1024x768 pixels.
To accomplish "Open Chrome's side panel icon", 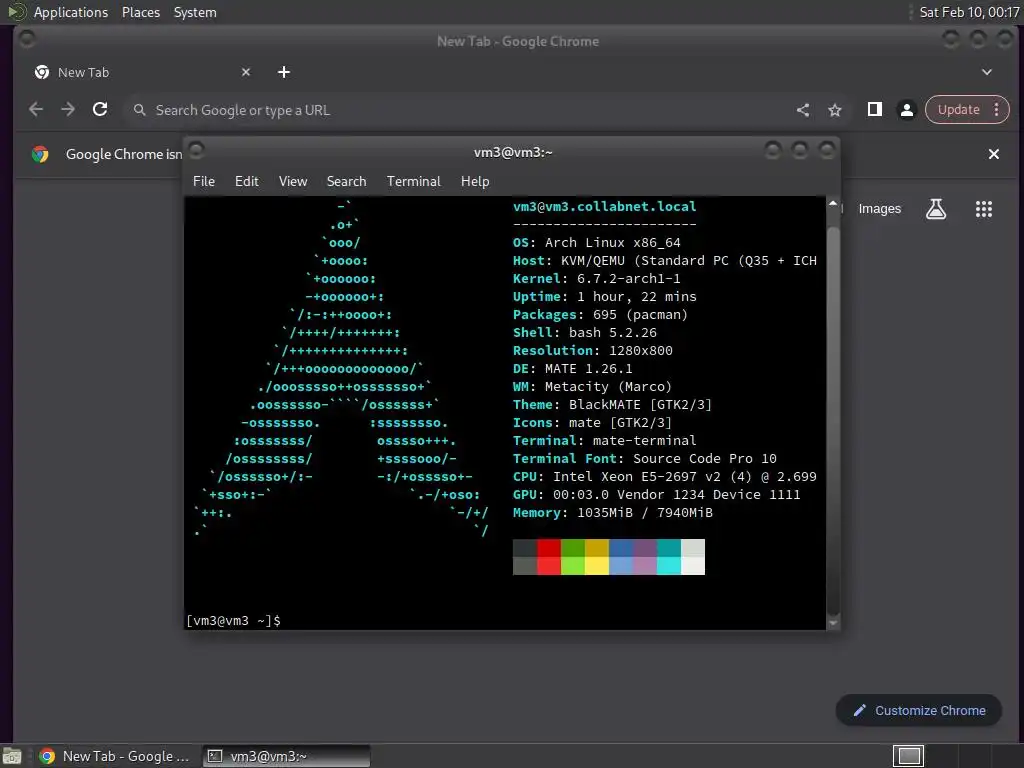I will click(x=874, y=110).
